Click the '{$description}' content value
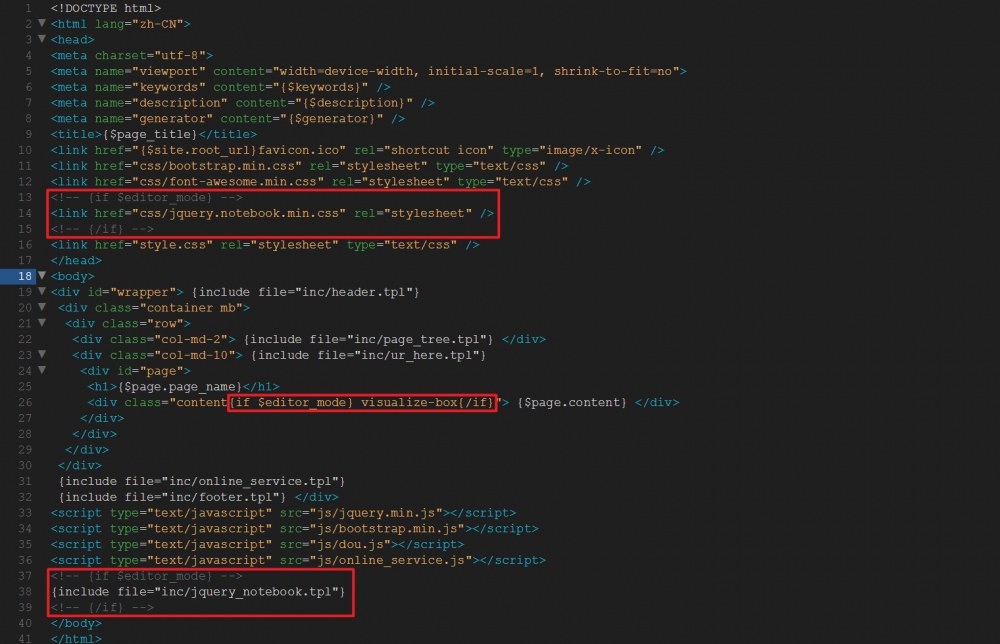Viewport: 1000px width, 644px height. coord(353,103)
